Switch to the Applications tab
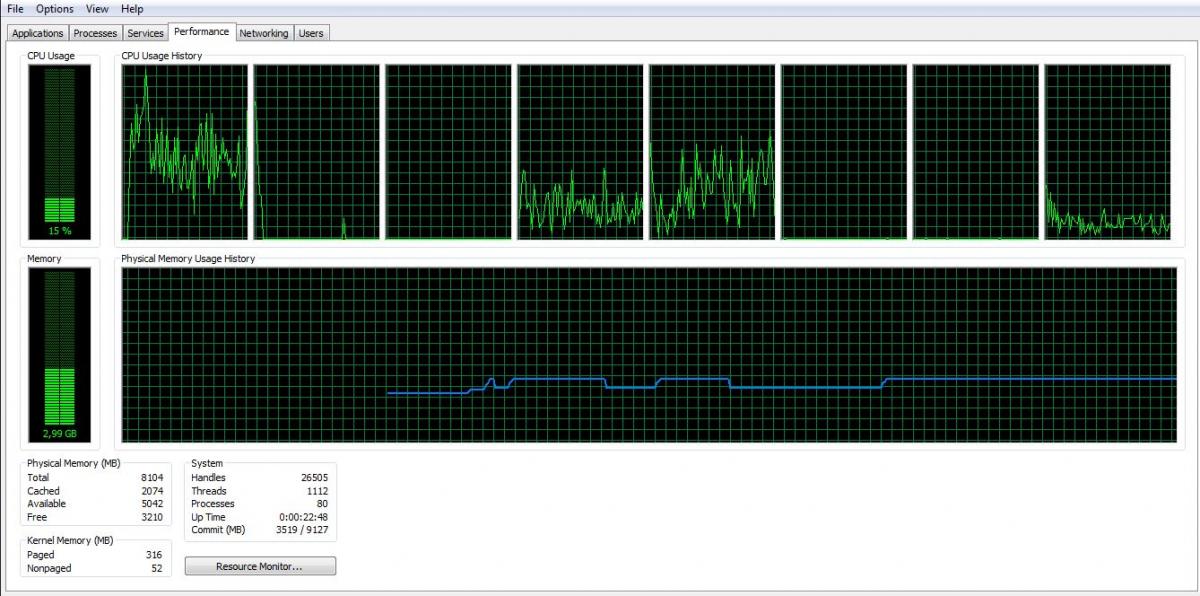 38,33
